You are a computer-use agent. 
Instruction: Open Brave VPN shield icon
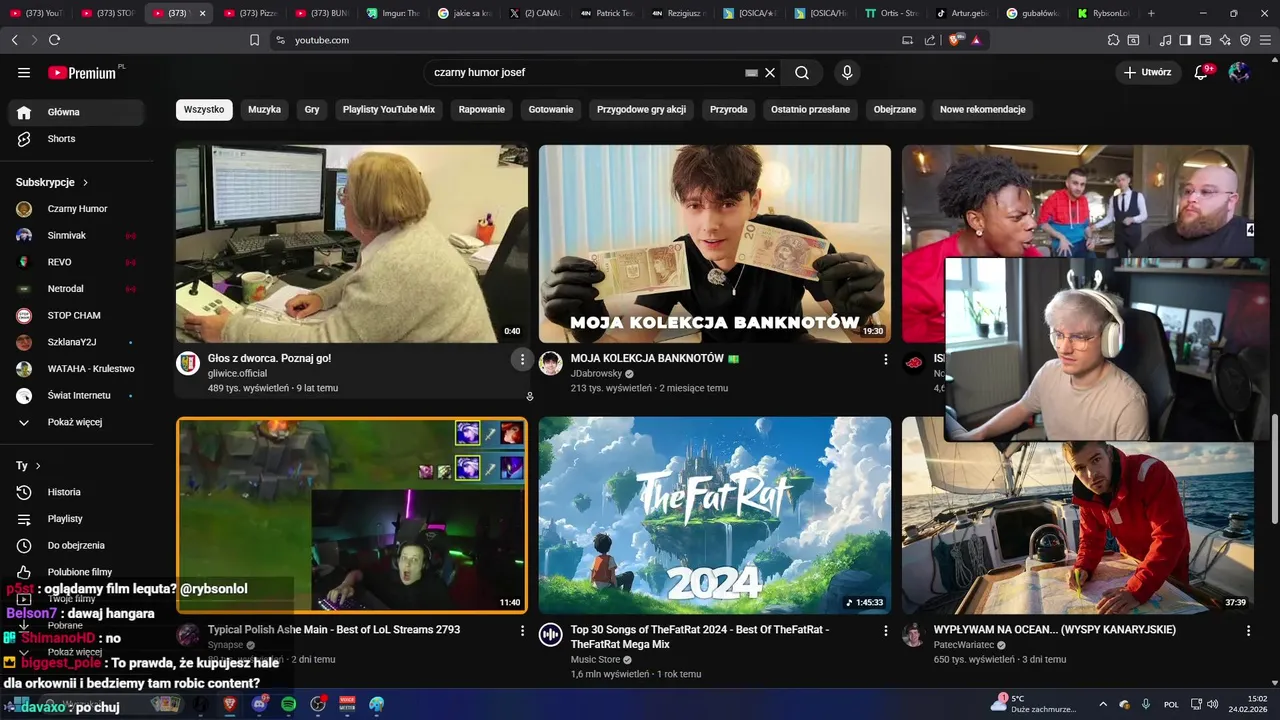[x=1245, y=40]
